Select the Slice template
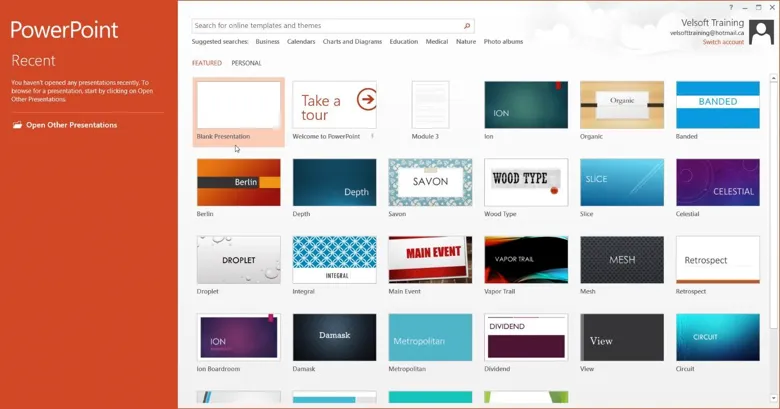This screenshot has height=409, width=780. [x=622, y=183]
